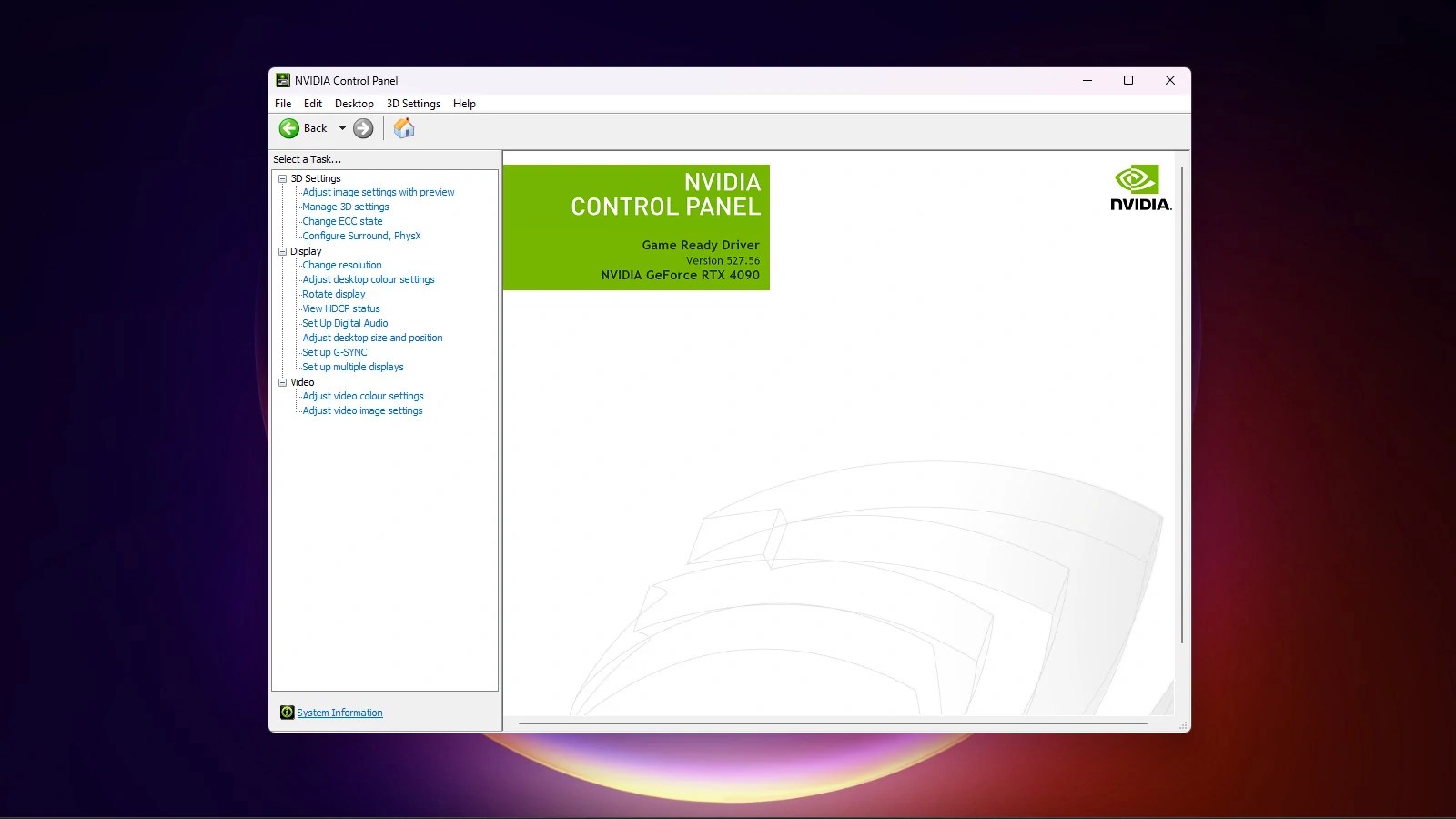Open Adjust video colour settings
The image size is (1456, 819).
click(362, 396)
